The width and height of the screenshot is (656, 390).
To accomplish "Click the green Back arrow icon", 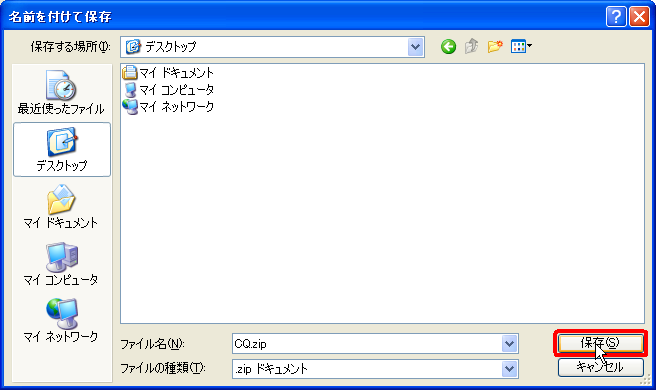I will click(x=448, y=46).
